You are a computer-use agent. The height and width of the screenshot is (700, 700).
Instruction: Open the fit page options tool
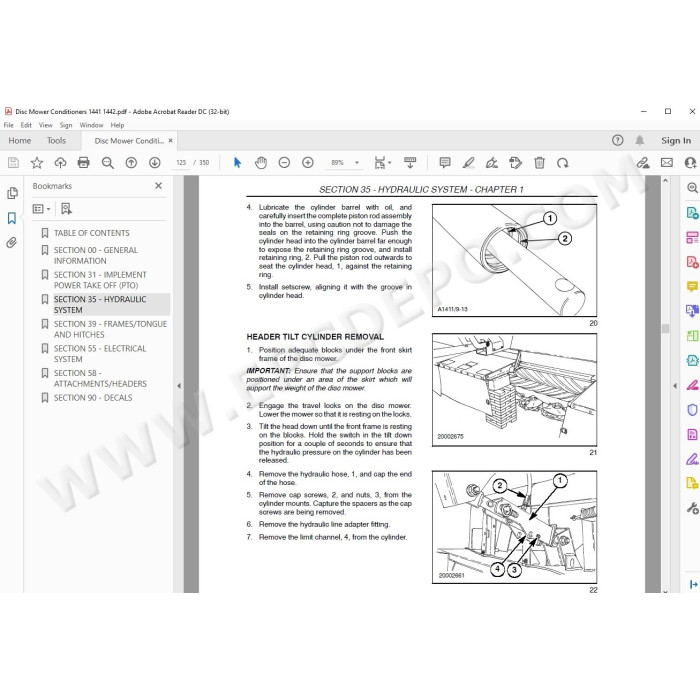click(x=382, y=162)
